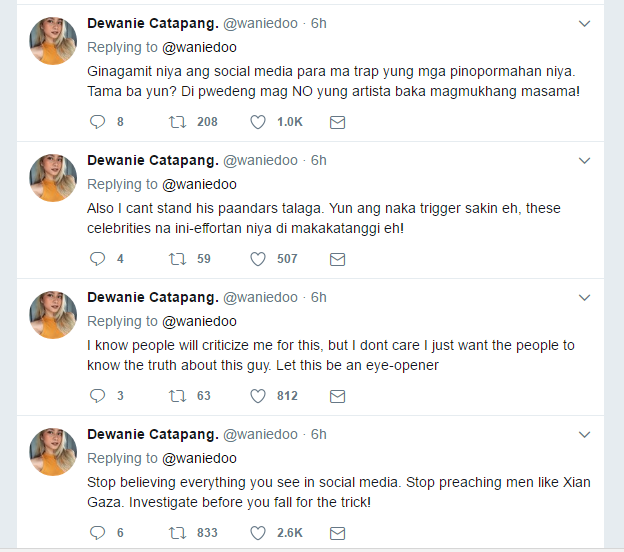The height and width of the screenshot is (552, 624).
Task: Retweet the tweet with 208 retweets
Action: tap(178, 121)
